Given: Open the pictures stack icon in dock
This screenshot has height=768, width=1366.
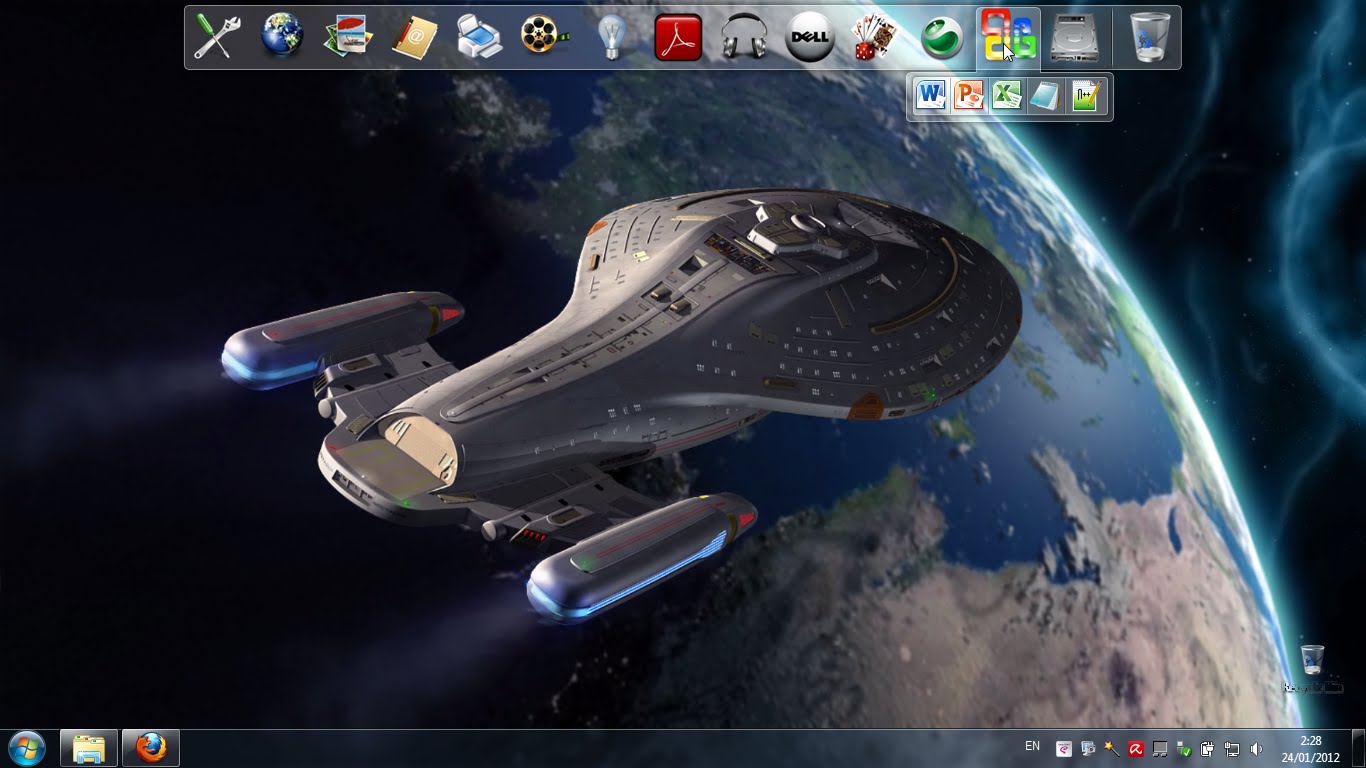Looking at the screenshot, I should (348, 37).
